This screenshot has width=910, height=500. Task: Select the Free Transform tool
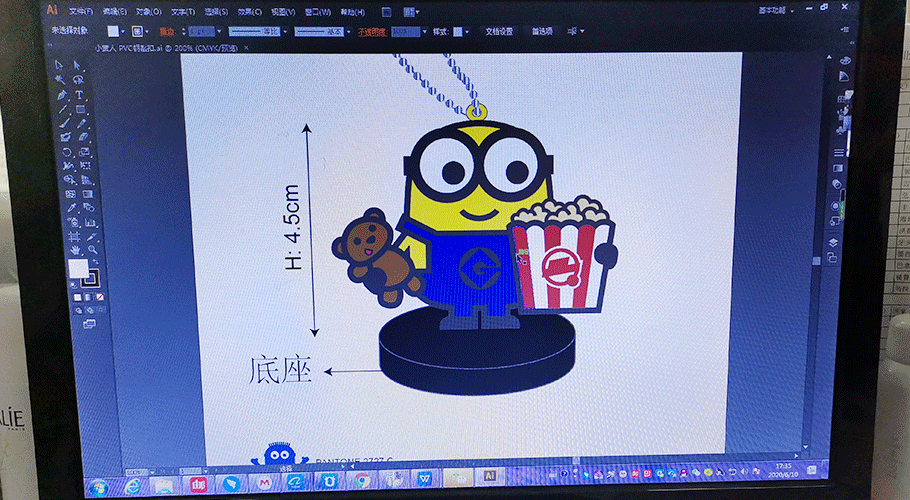click(x=86, y=165)
